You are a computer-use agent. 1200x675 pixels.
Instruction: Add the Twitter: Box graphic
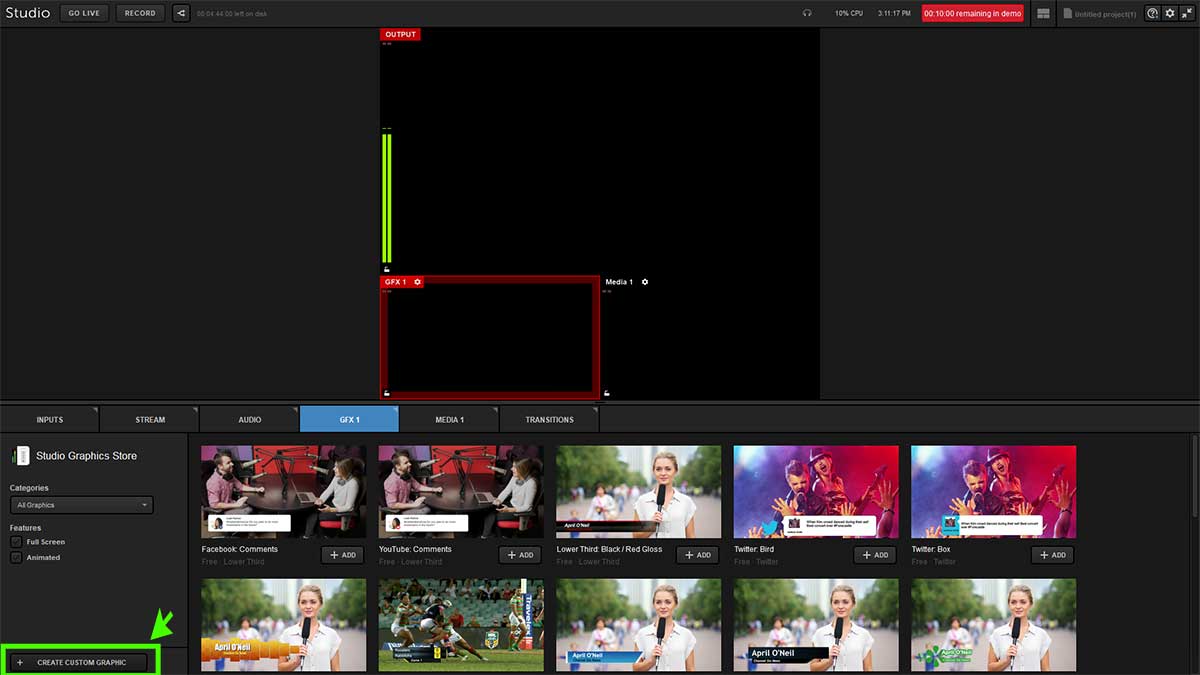(1053, 555)
